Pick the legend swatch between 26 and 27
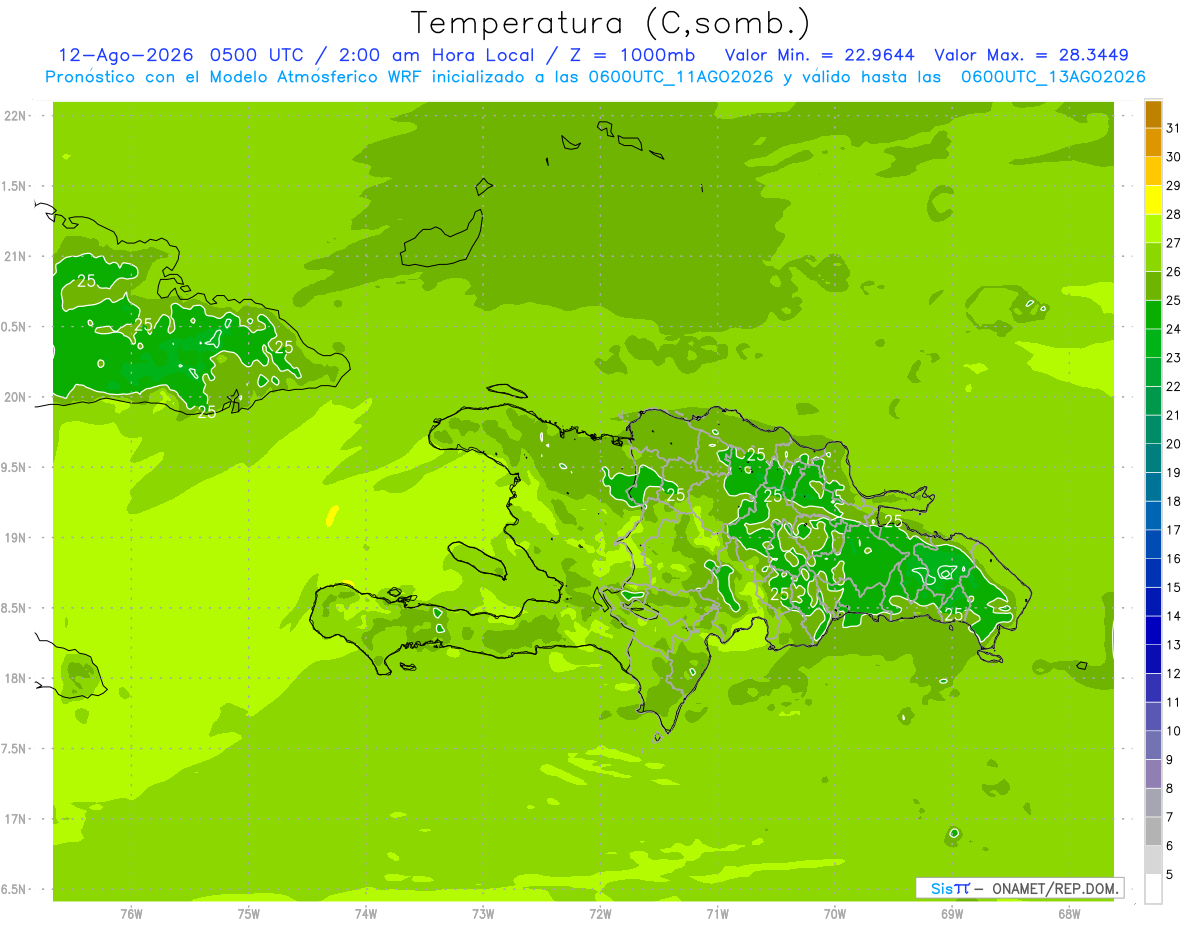The image size is (1200, 927). (1153, 257)
